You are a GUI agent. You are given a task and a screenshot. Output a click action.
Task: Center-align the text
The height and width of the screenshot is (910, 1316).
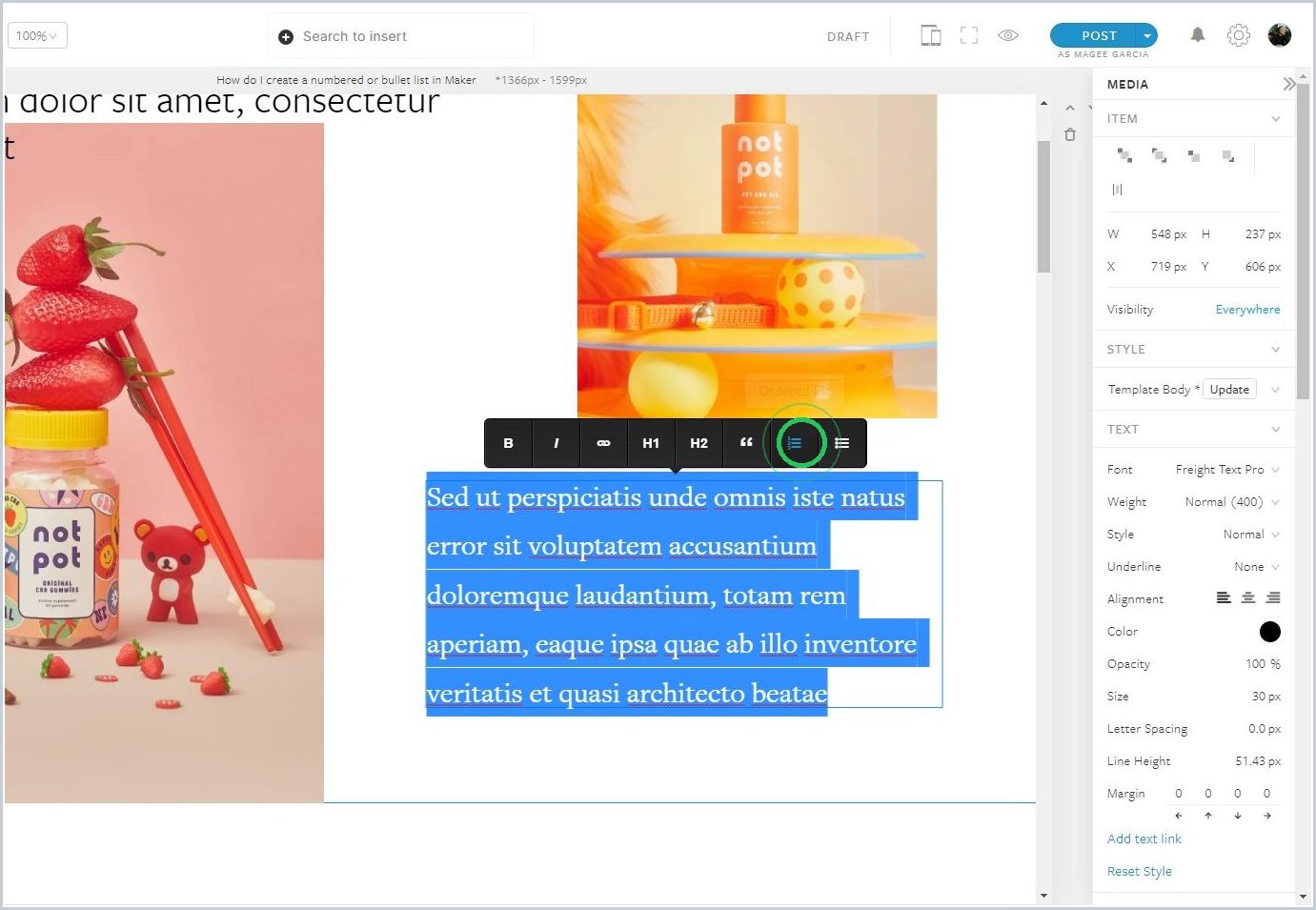point(1248,598)
